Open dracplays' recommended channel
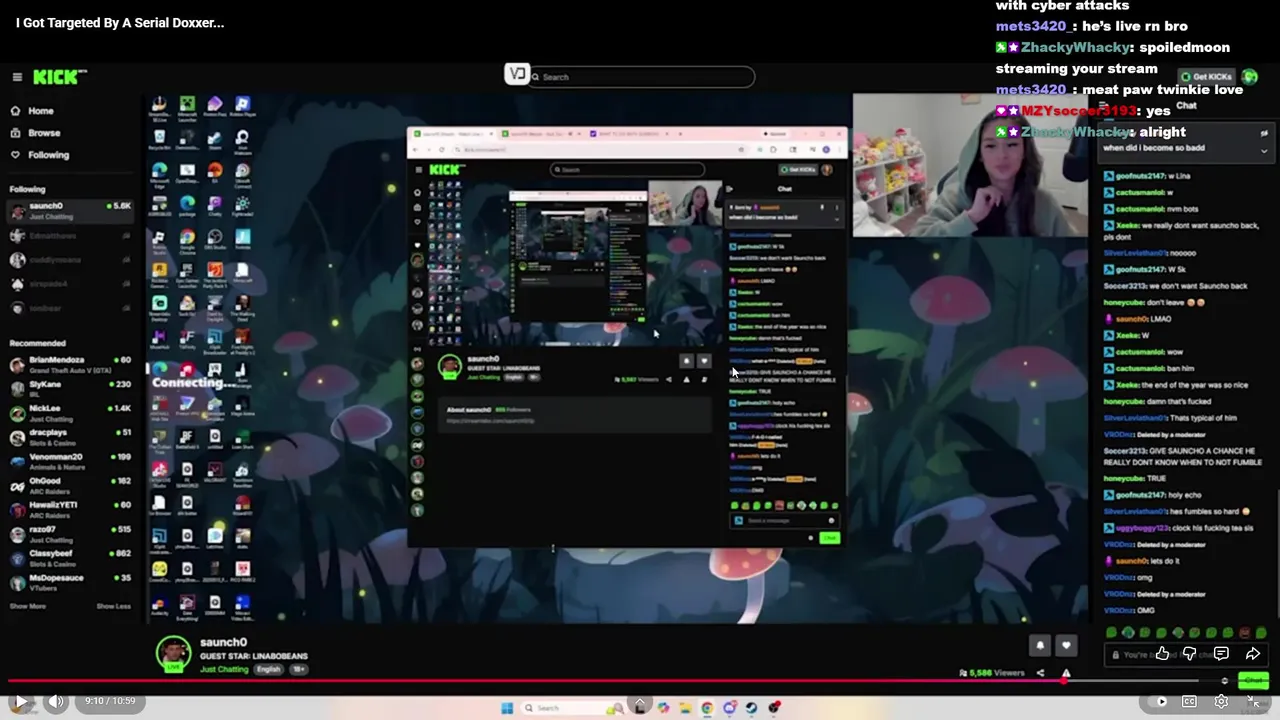Screen dimensions: 1280x720 click(70, 437)
